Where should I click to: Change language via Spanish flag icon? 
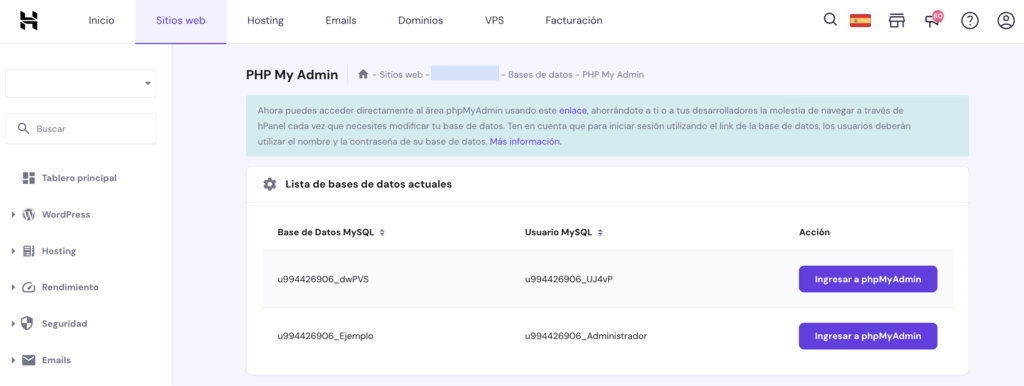click(x=860, y=20)
